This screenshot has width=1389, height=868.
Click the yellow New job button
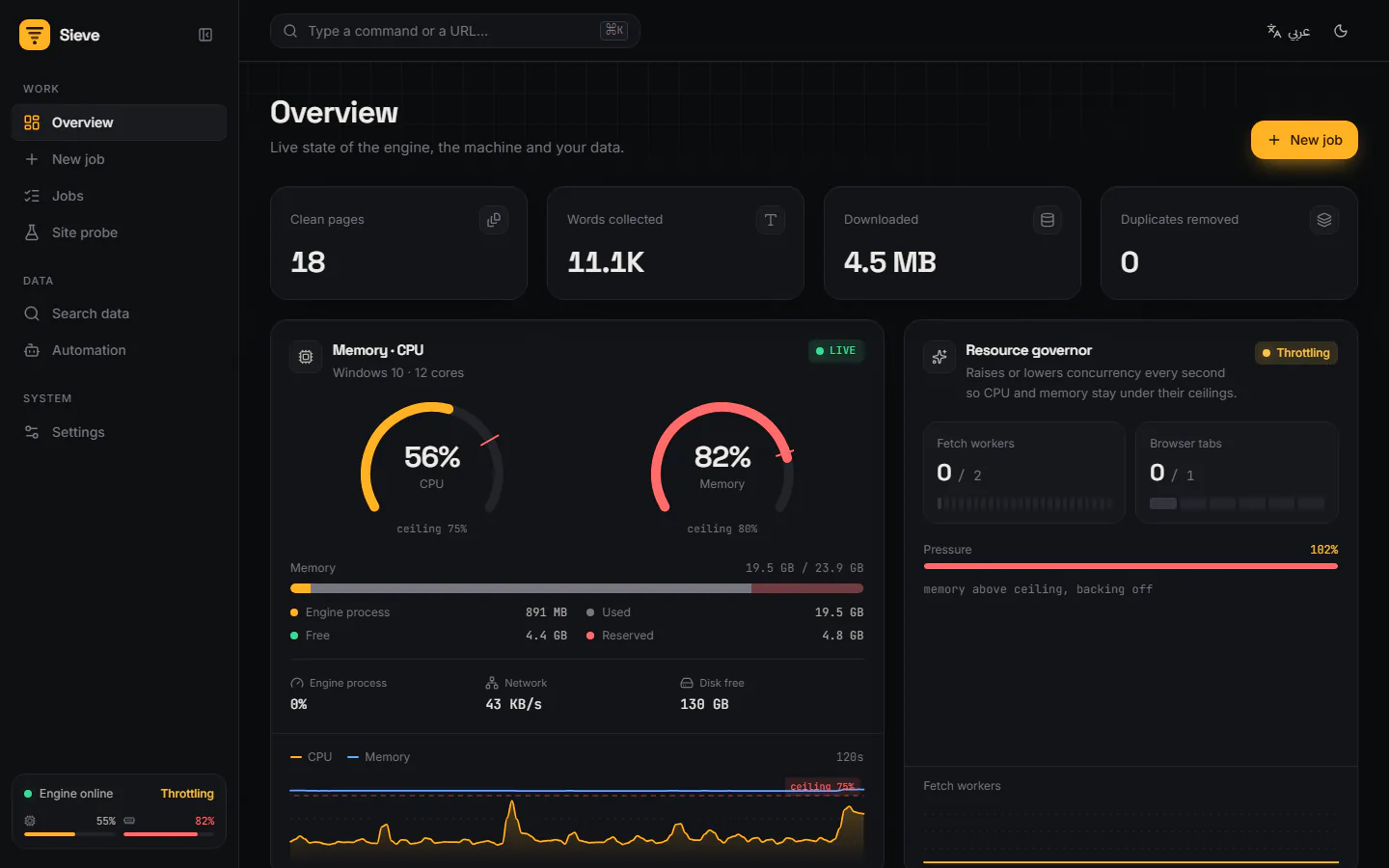(x=1304, y=140)
